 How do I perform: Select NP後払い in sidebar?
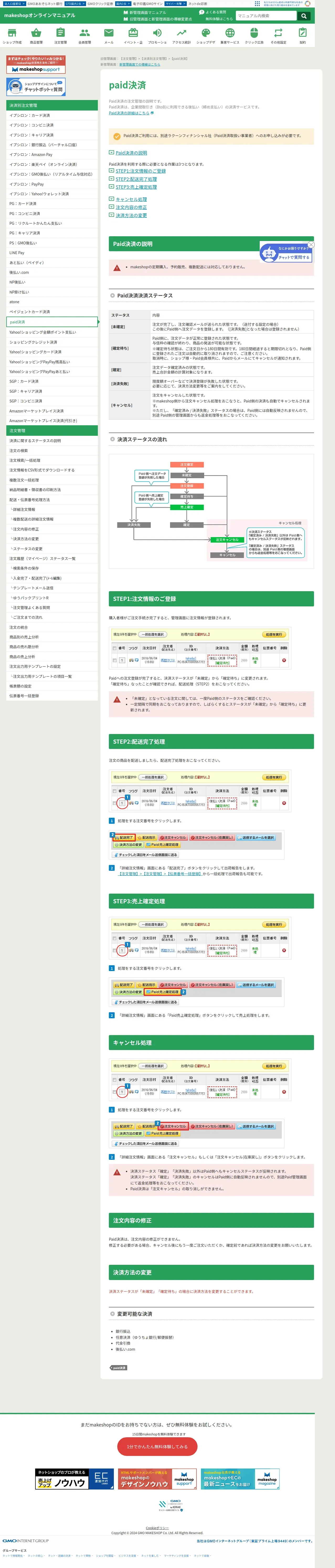(52, 282)
